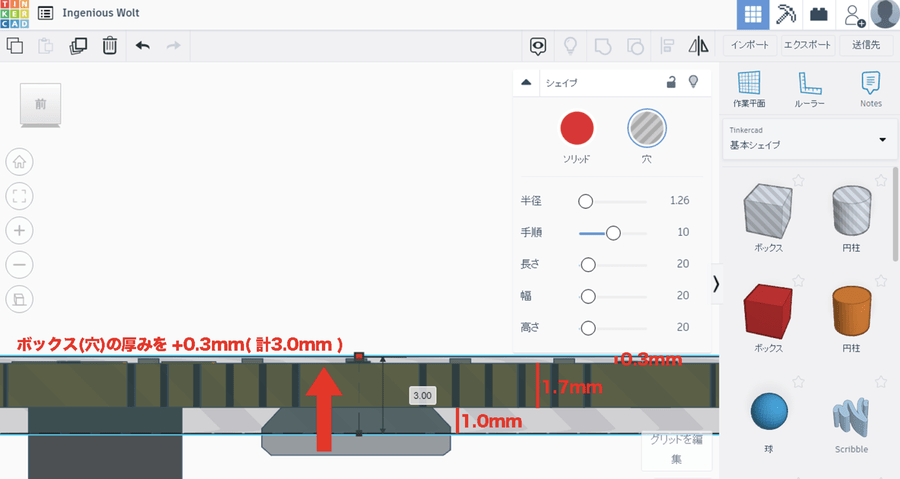The image size is (900, 479).
Task: Click the Paste toolbar icon
Action: click(46, 45)
